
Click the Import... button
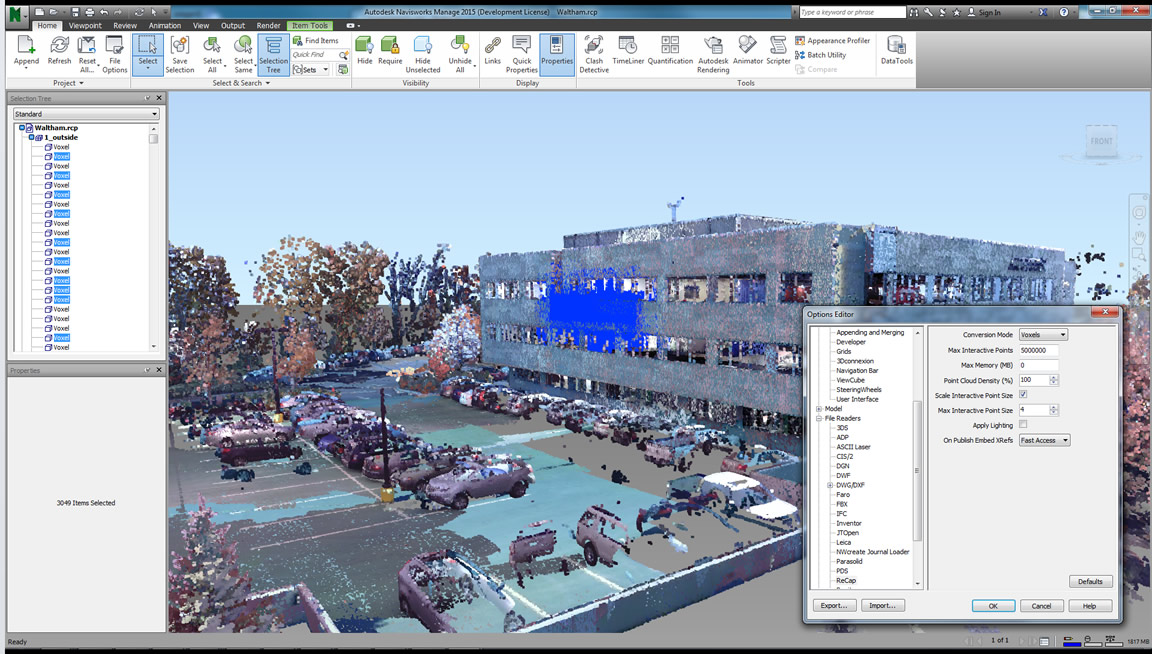[x=882, y=606]
